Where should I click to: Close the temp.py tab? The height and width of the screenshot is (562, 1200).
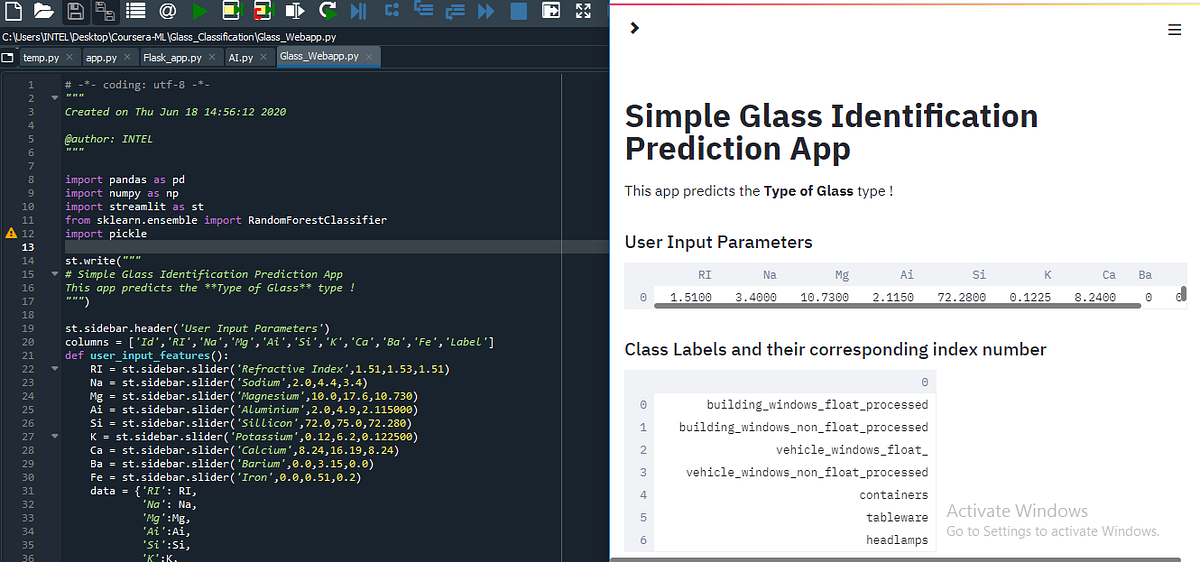pyautogui.click(x=70, y=57)
